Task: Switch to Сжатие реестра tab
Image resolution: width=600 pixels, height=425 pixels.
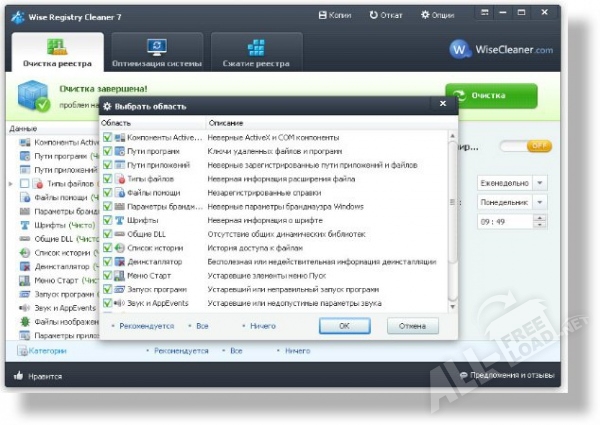Action: coord(256,52)
